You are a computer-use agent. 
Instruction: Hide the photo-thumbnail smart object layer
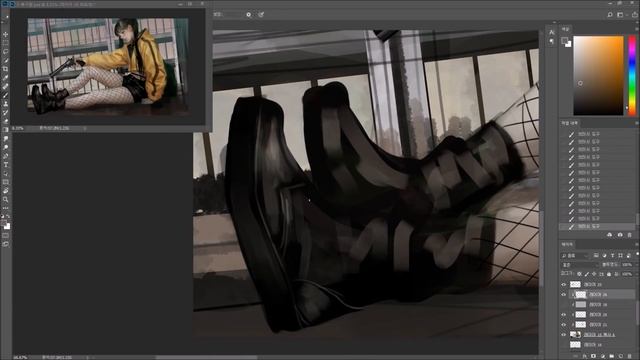564,335
